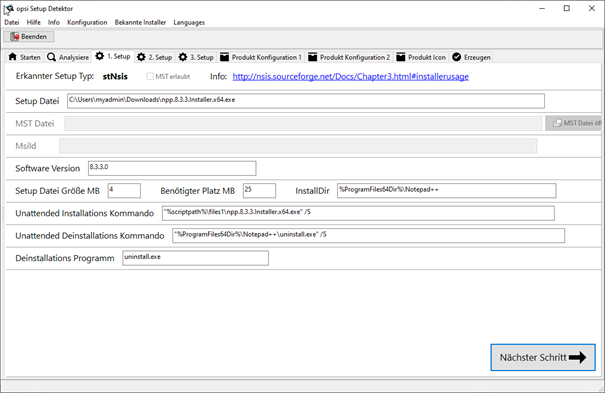Open the Datei menu

[x=12, y=22]
